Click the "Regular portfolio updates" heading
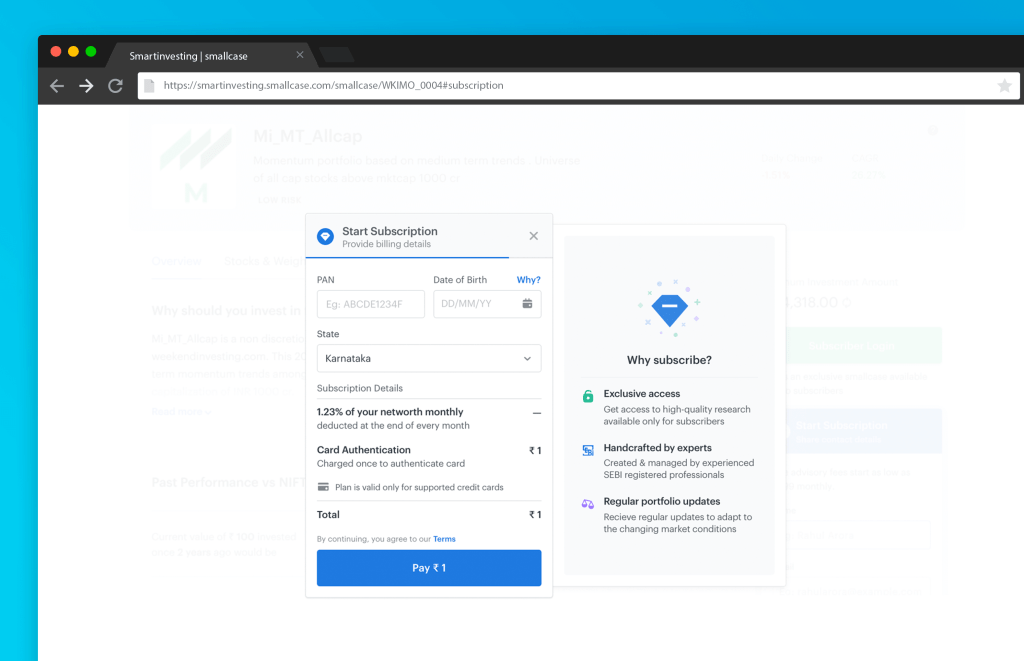Screen dimensions: 1024x661 click(x=662, y=502)
